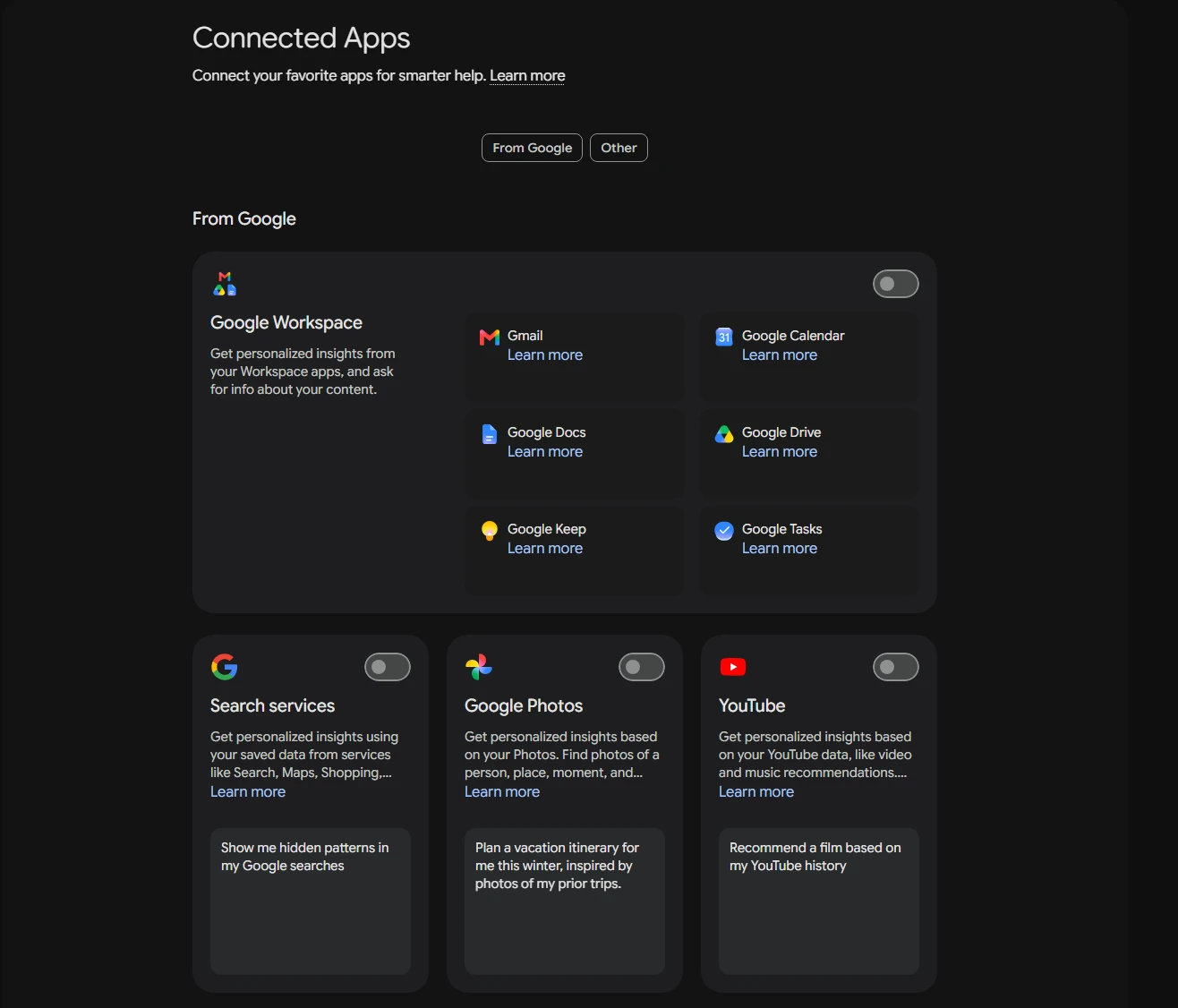Click the Google Keep lightbulb icon

(490, 531)
